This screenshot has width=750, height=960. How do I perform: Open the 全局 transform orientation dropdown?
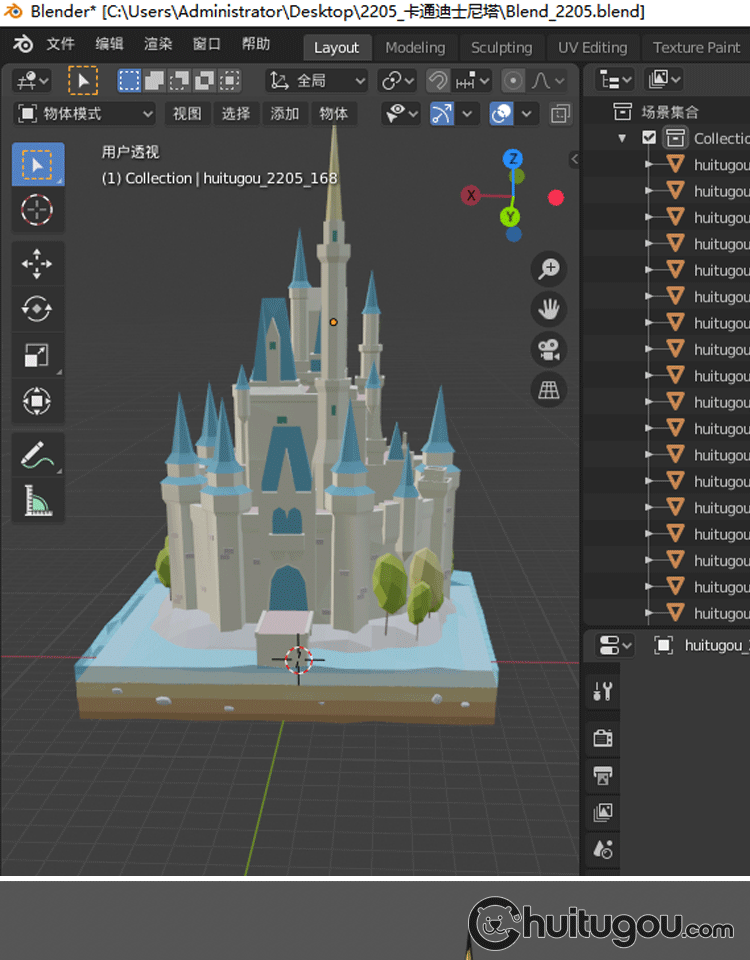(317, 81)
